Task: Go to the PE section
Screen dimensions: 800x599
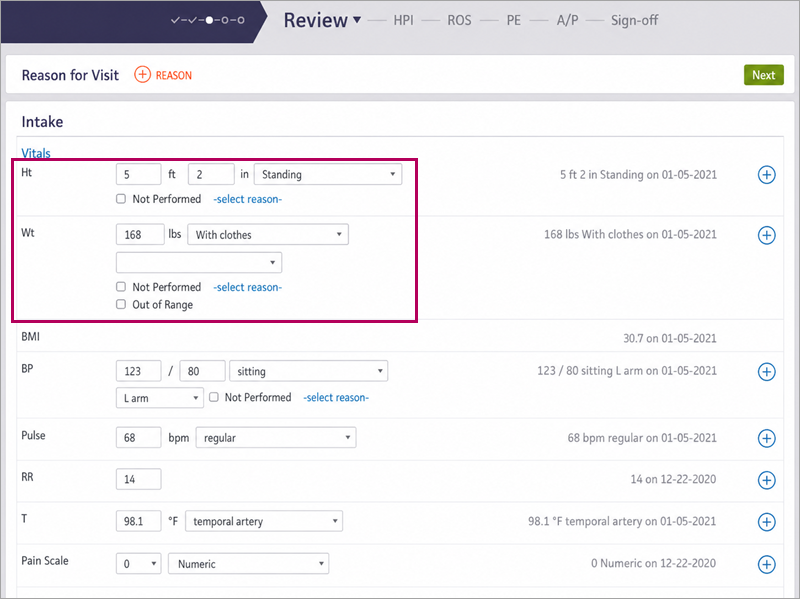Action: (513, 20)
